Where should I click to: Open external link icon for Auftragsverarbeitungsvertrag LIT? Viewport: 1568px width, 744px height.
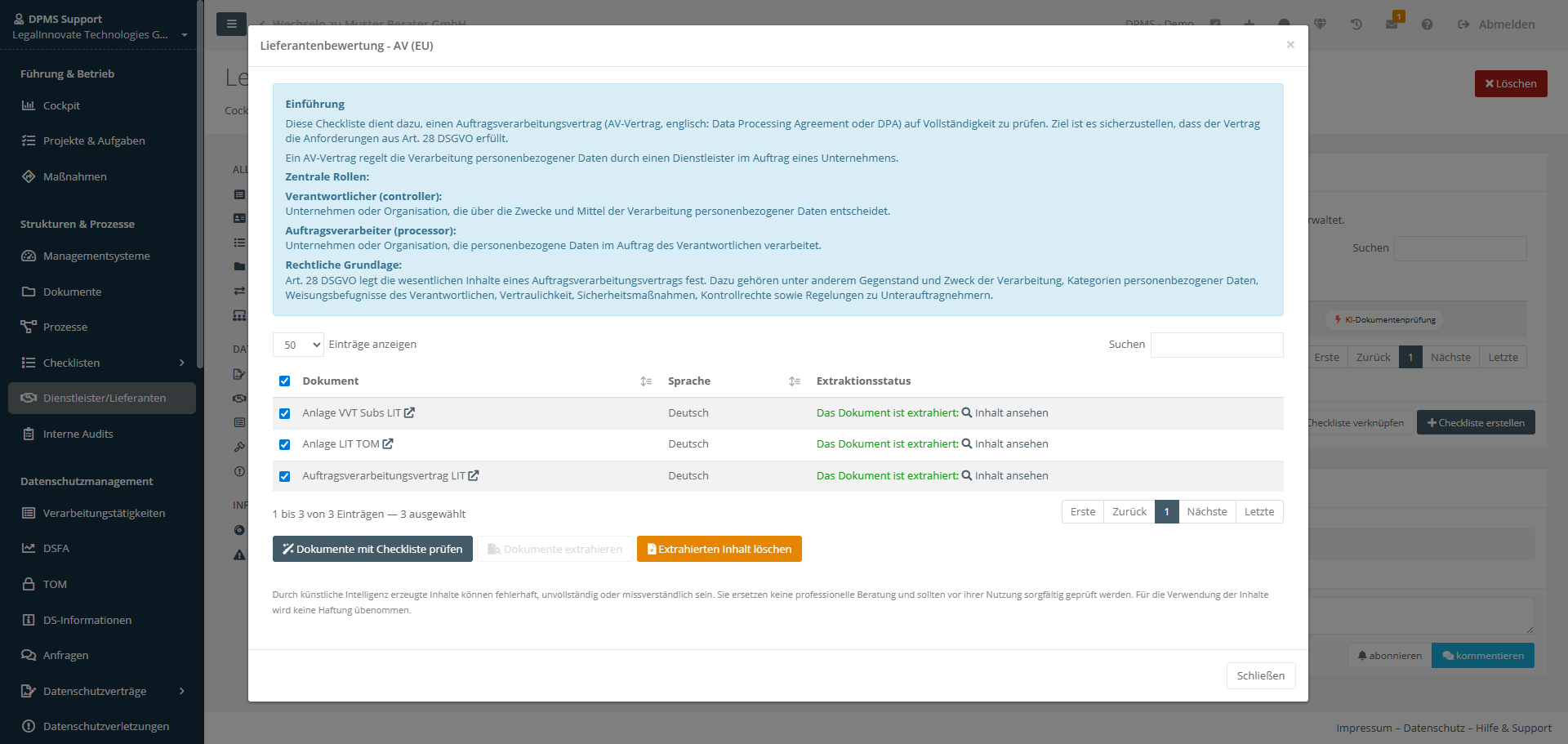pyautogui.click(x=474, y=476)
